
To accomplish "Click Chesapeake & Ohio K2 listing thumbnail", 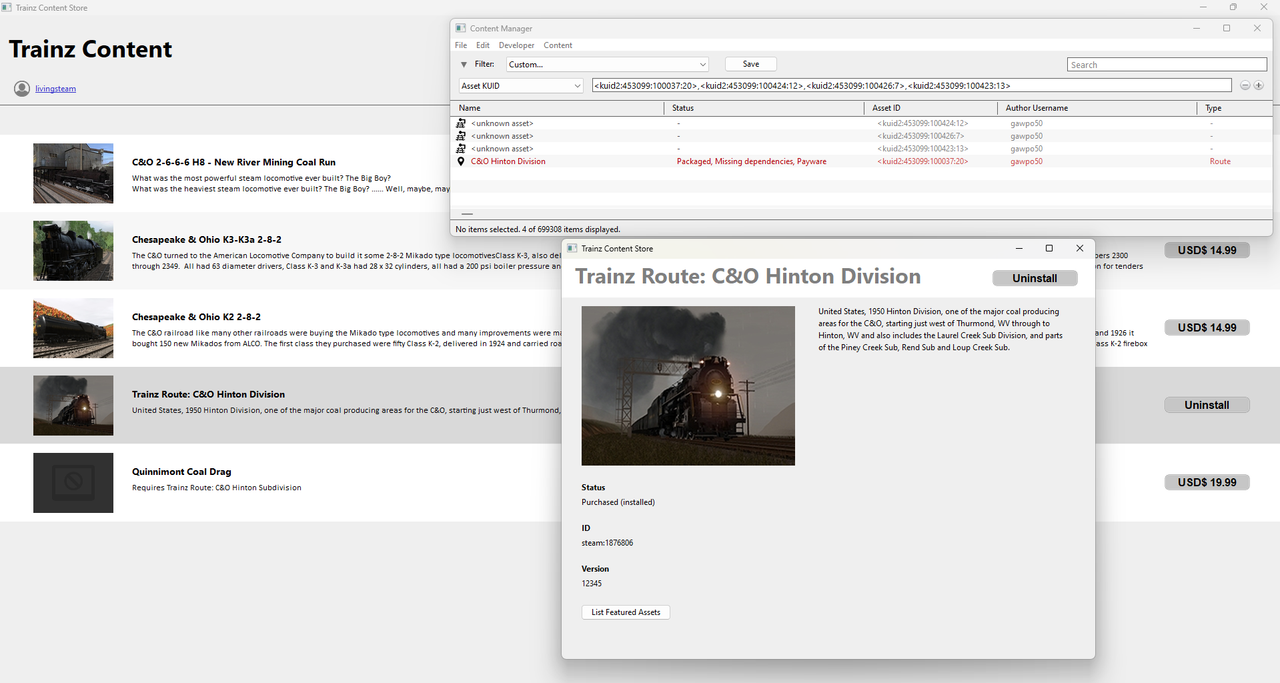I will click(x=73, y=328).
